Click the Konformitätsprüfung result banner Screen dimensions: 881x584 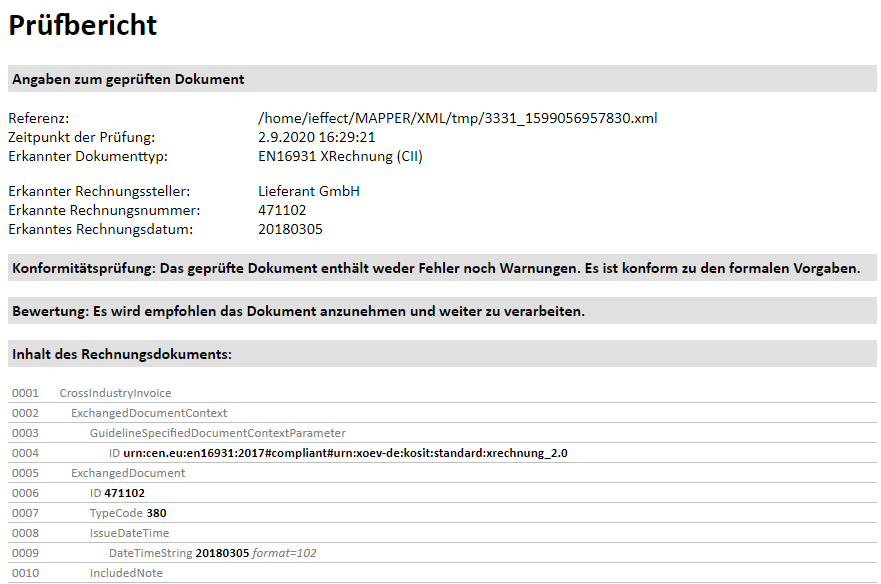pyautogui.click(x=436, y=268)
